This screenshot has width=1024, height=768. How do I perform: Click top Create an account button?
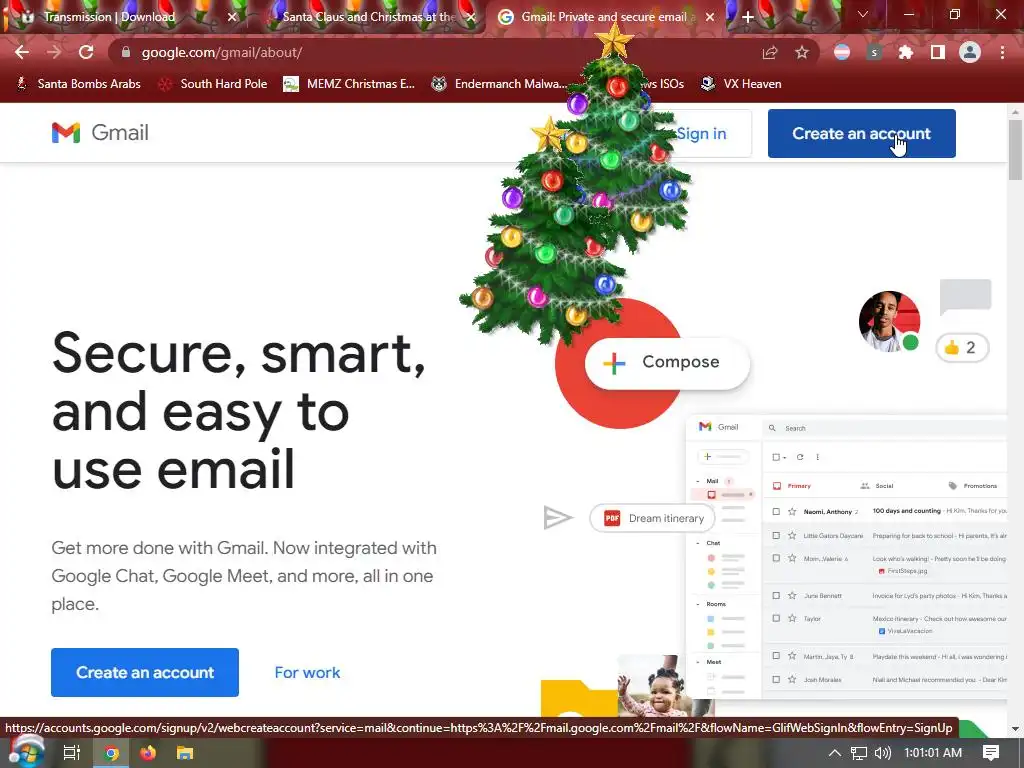click(861, 133)
